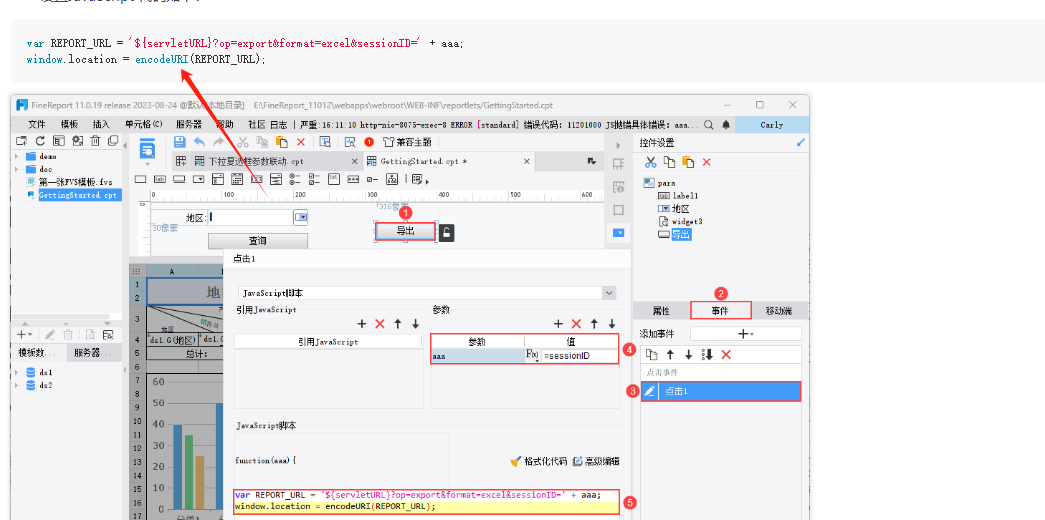1045x520 pixels.
Task: Open the 地区 combo box dropdown arrow
Action: 301,217
